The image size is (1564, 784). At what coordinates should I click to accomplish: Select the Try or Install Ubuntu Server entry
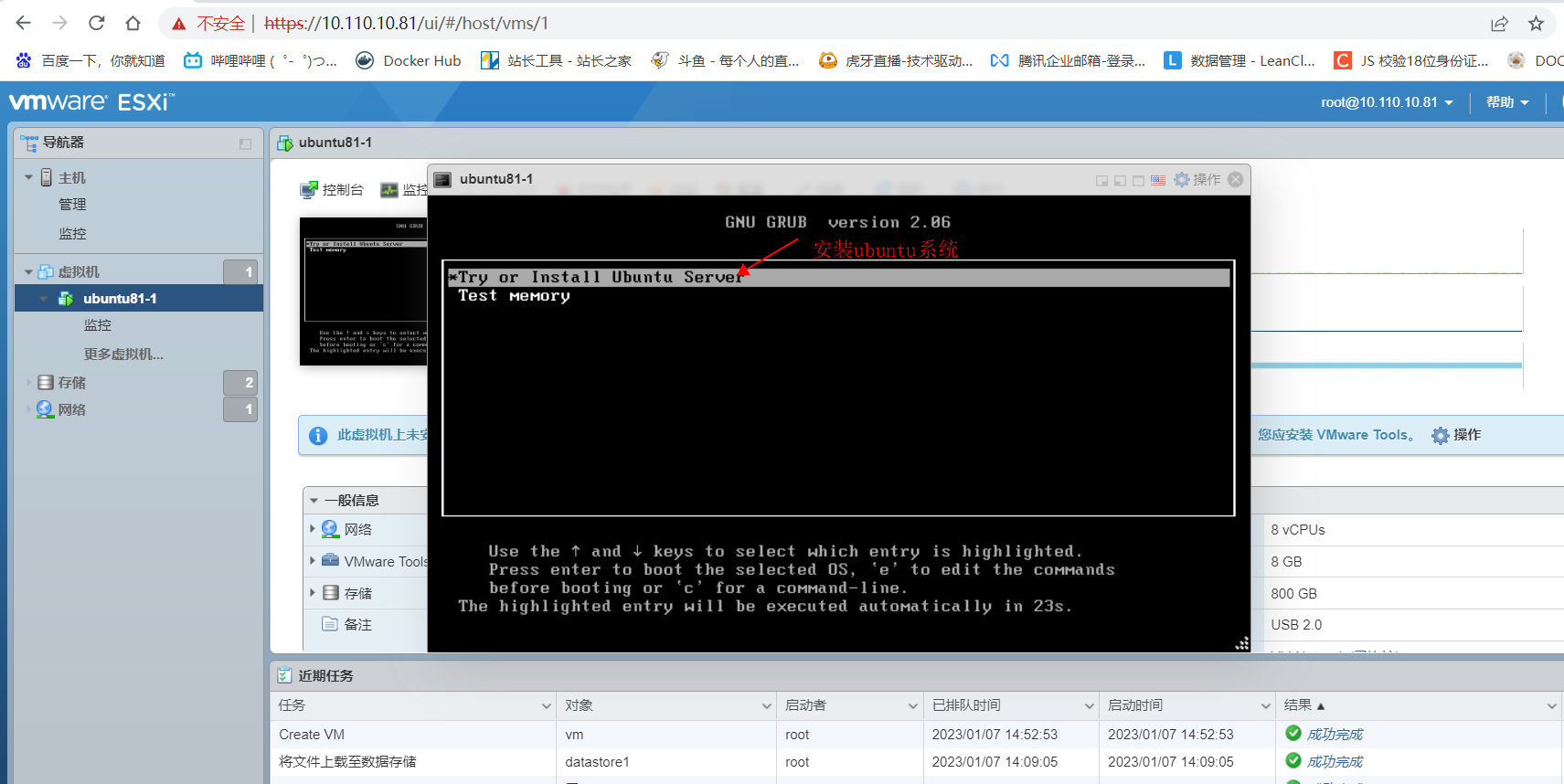pyautogui.click(x=838, y=277)
